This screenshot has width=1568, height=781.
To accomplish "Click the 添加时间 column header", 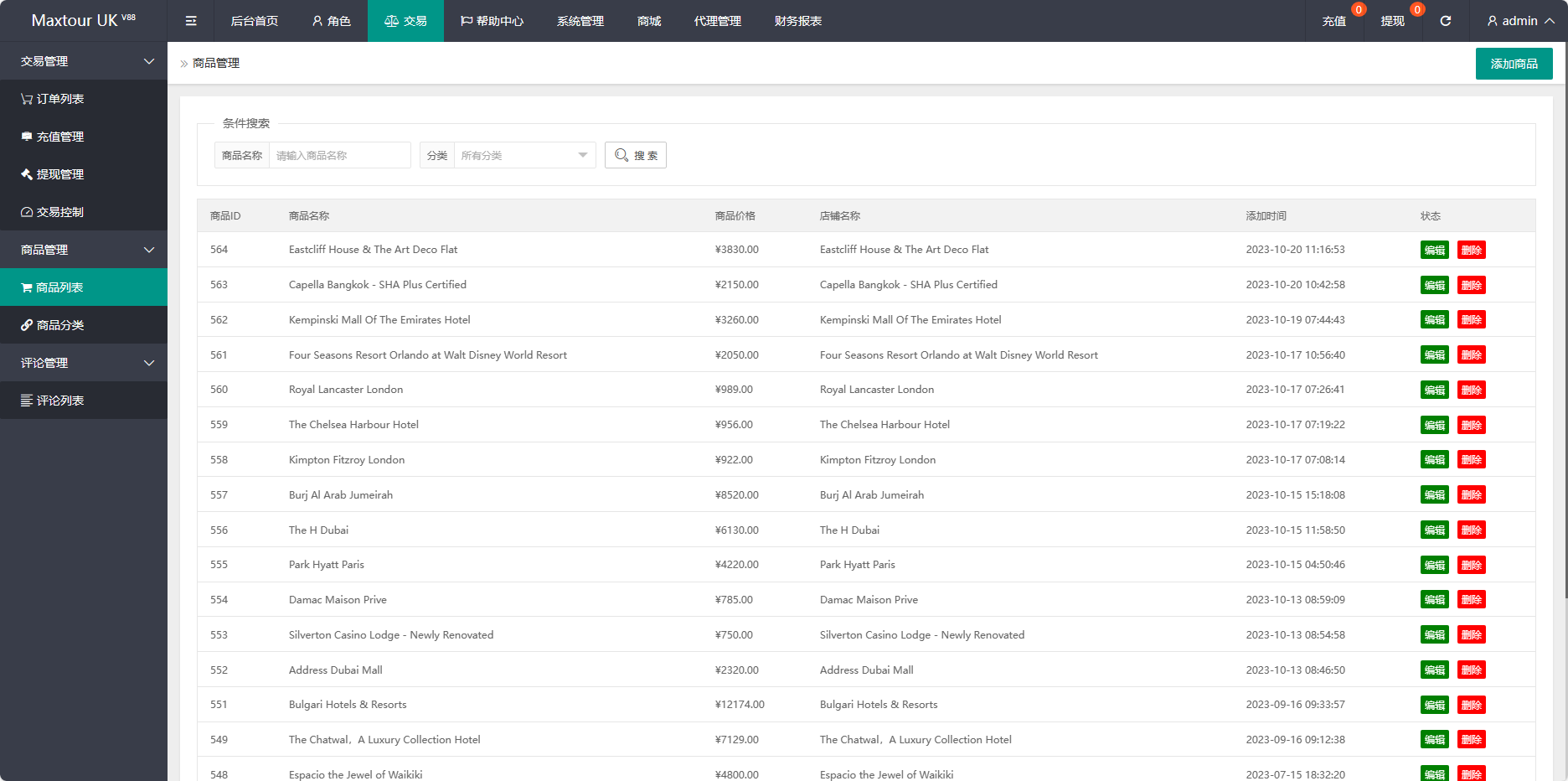I will [1266, 216].
